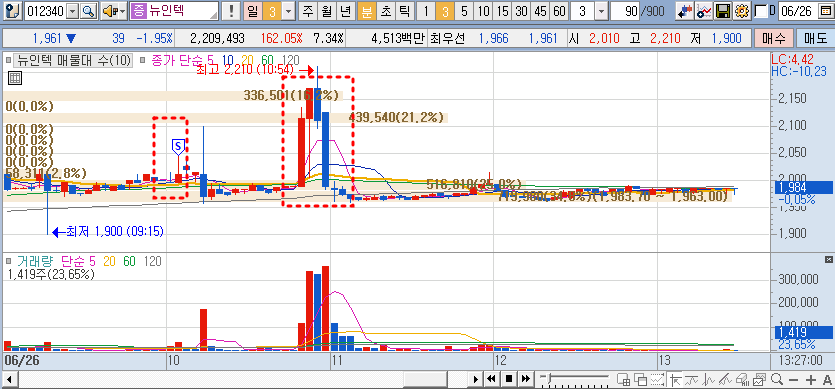Viewport: 835px width, 389px height.
Task: Toggle the D checkbox near date
Action: [x=762, y=11]
